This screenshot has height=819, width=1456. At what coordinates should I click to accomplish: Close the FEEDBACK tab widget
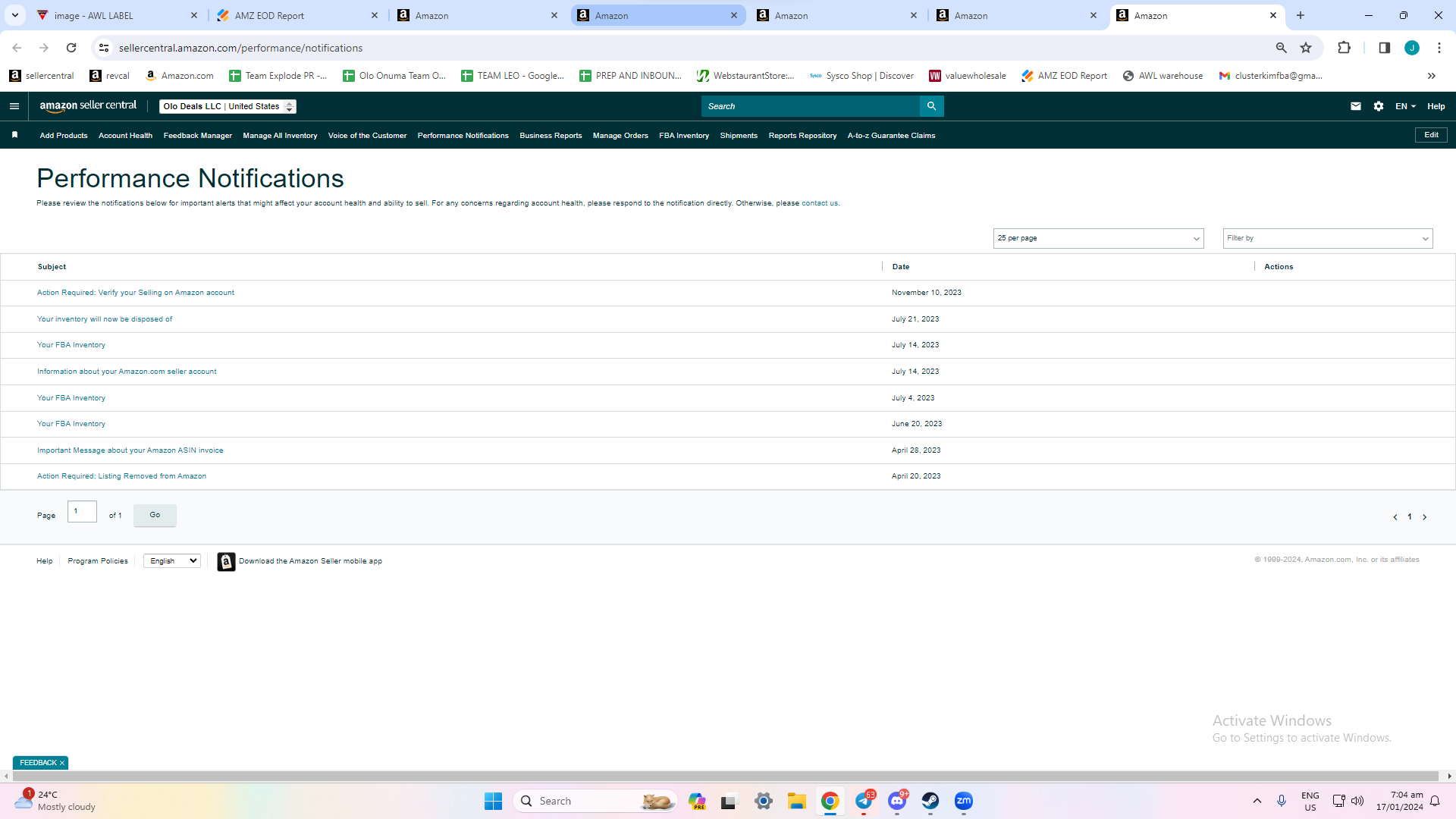[x=62, y=763]
